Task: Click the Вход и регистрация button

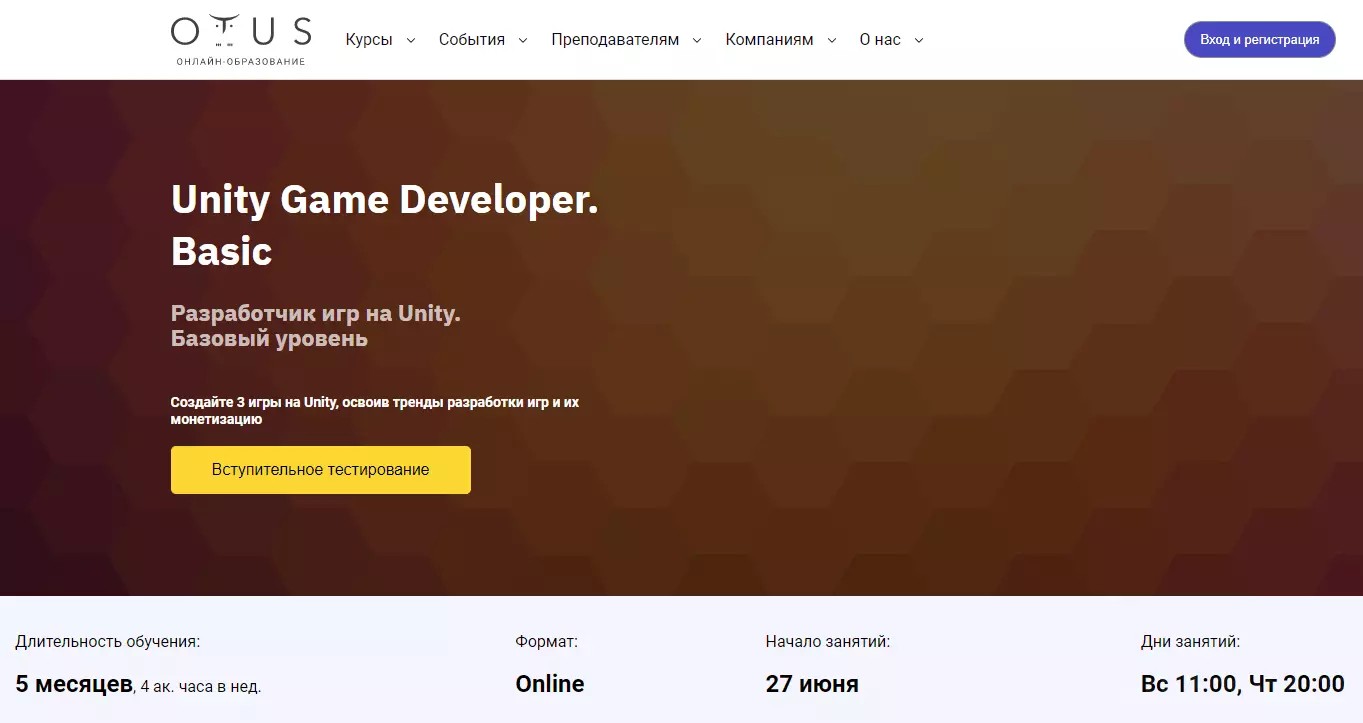Action: click(1260, 40)
